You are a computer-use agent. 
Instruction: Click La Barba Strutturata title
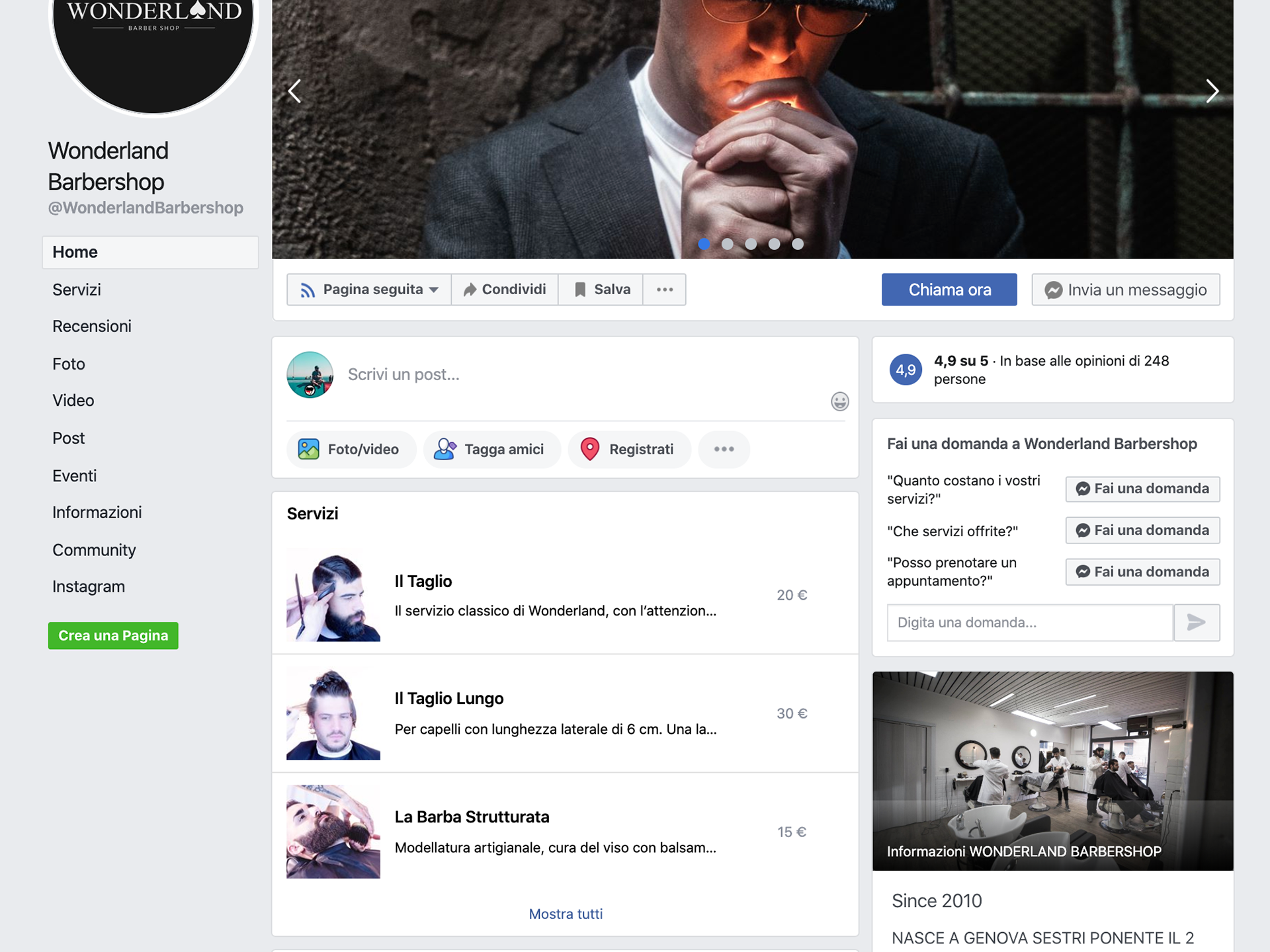pos(472,816)
